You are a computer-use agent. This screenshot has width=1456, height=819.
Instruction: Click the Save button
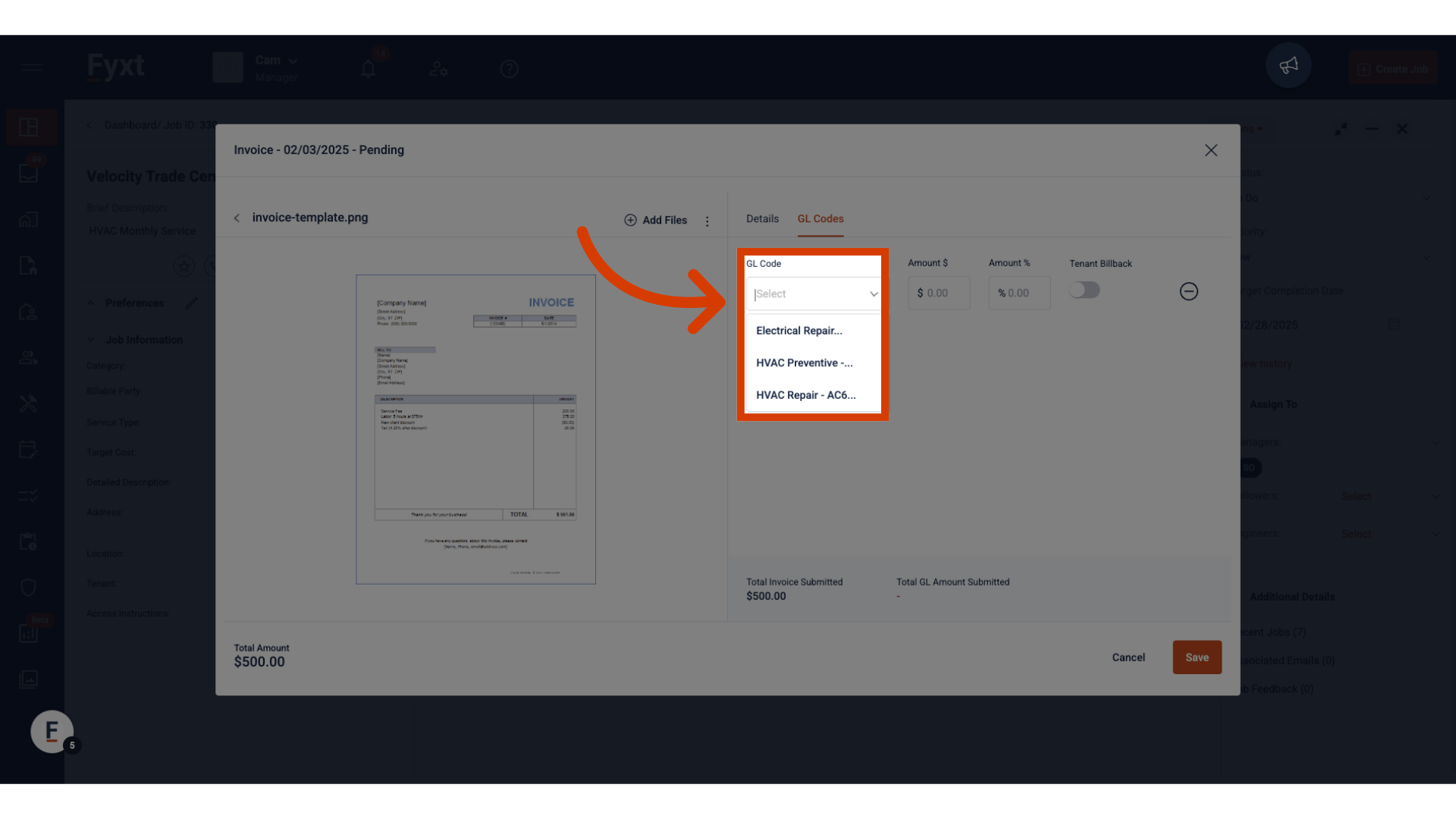1197,657
